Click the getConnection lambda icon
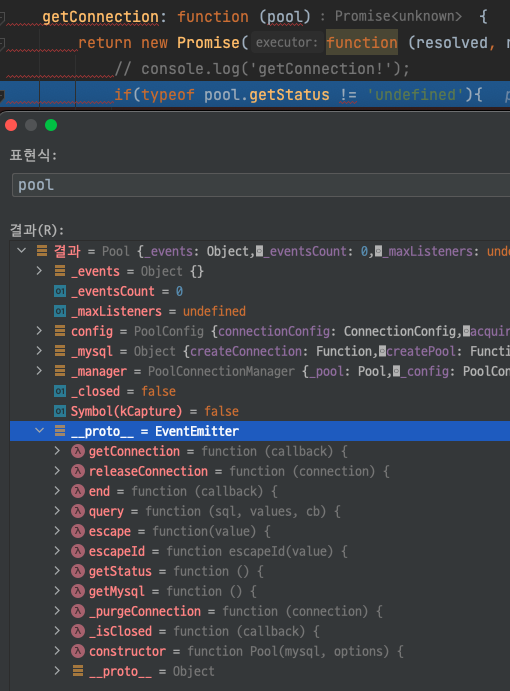This screenshot has height=691, width=510. click(78, 451)
